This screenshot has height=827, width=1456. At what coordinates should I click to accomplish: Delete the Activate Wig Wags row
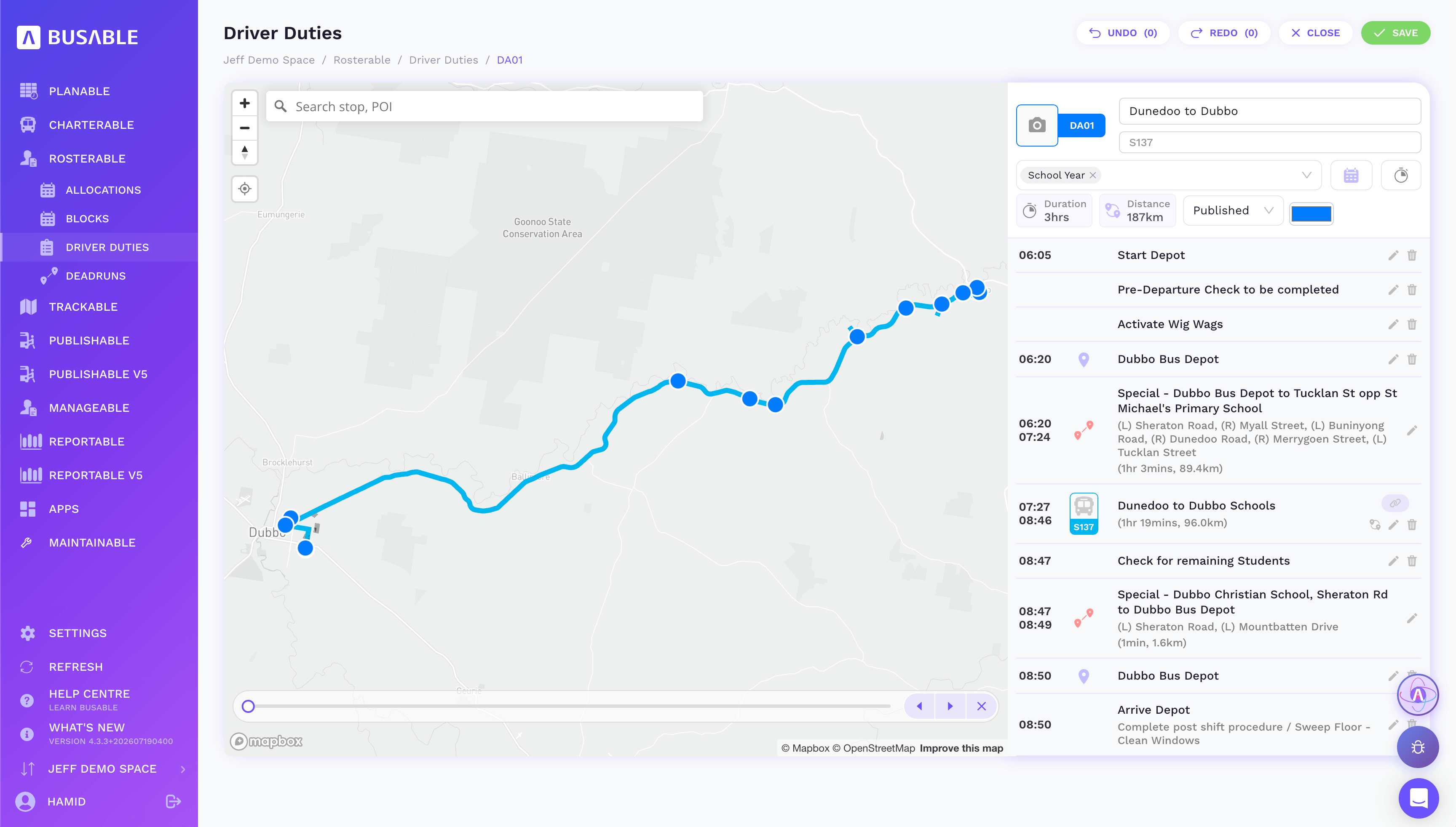[1412, 324]
